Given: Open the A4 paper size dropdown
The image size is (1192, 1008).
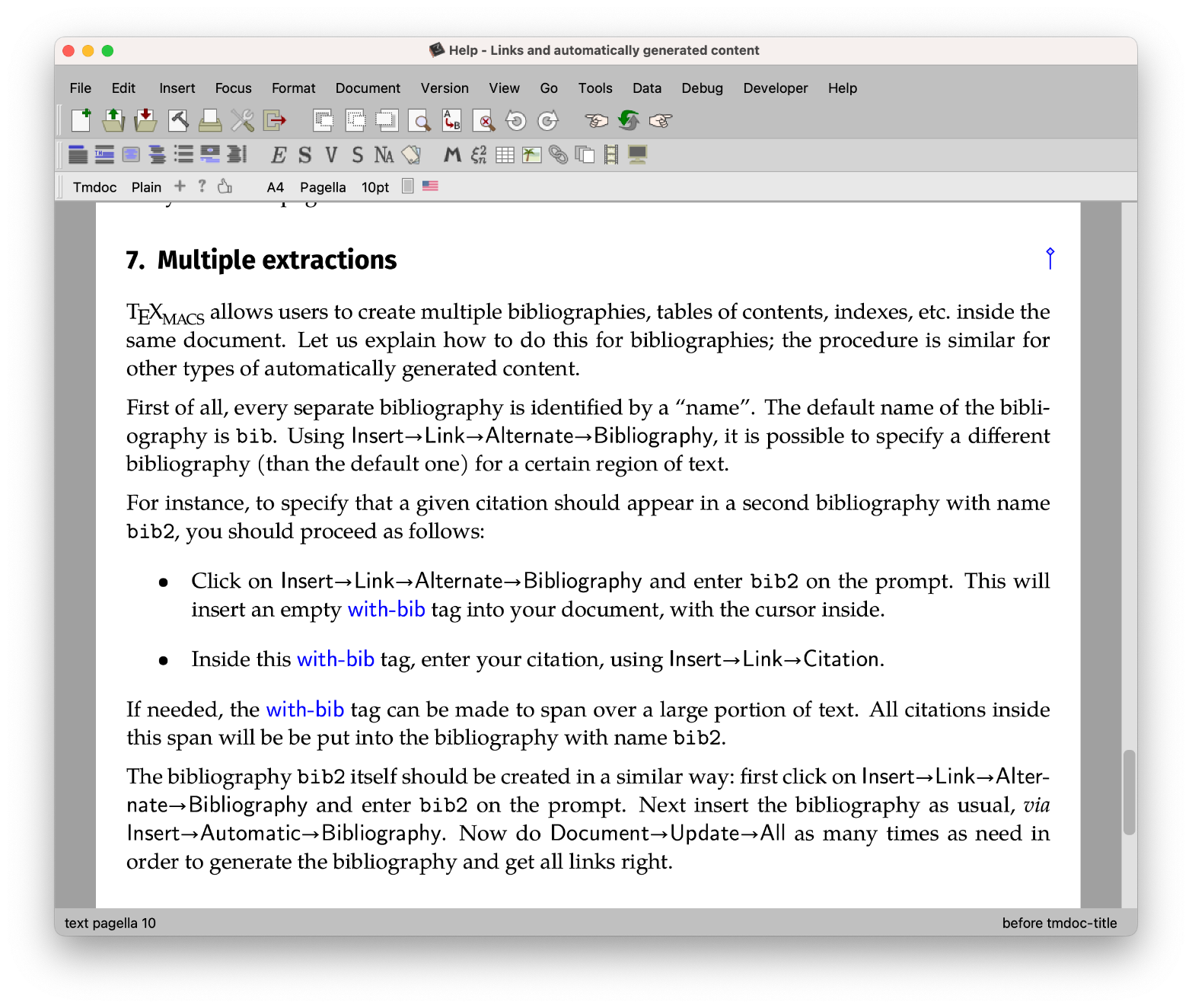Looking at the screenshot, I should click(276, 187).
